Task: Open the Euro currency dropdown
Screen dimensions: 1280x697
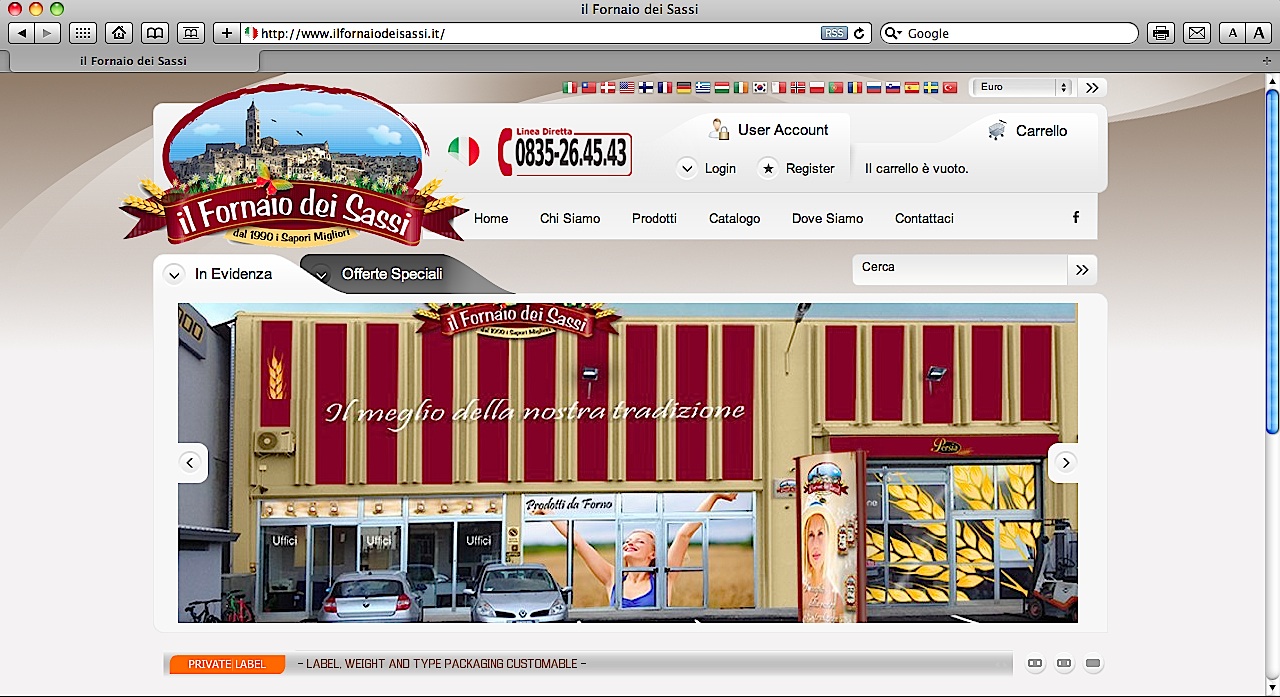Action: (x=1021, y=87)
